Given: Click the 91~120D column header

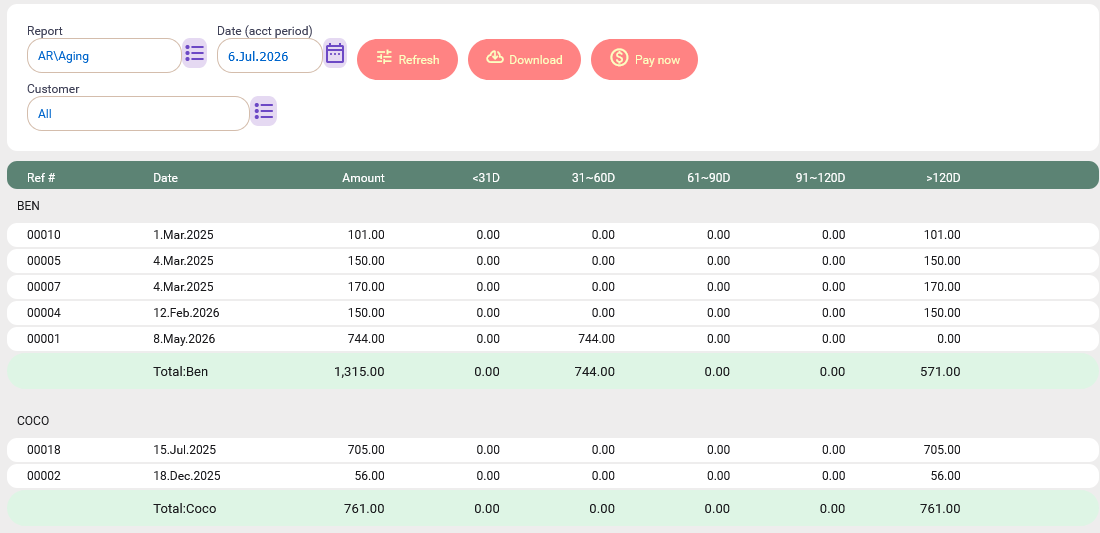Looking at the screenshot, I should 820,178.
